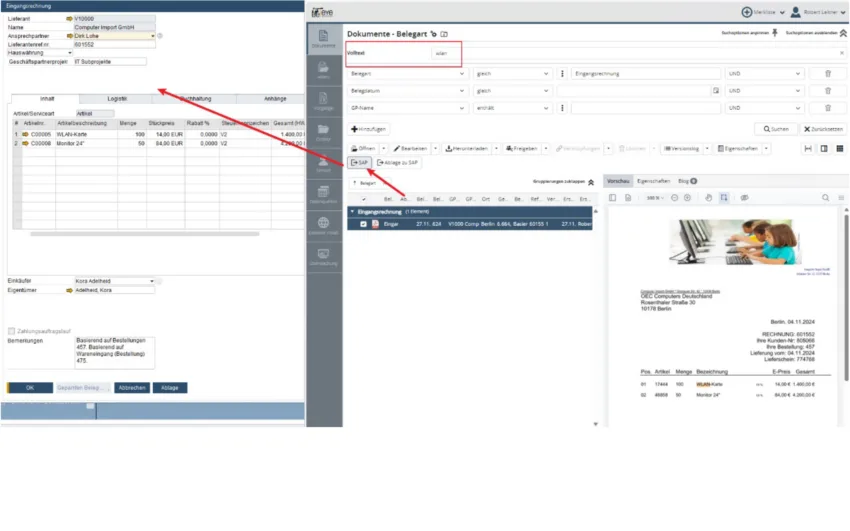This screenshot has height=531, width=850.
Task: Click the OK button in Eingangsrechnung window
Action: (30, 388)
